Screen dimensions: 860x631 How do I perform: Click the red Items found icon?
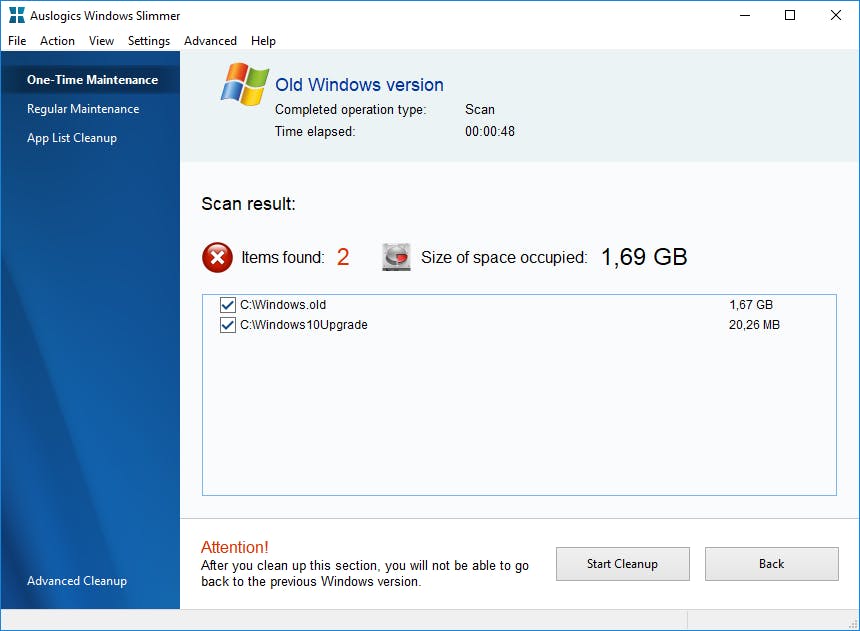coord(217,257)
